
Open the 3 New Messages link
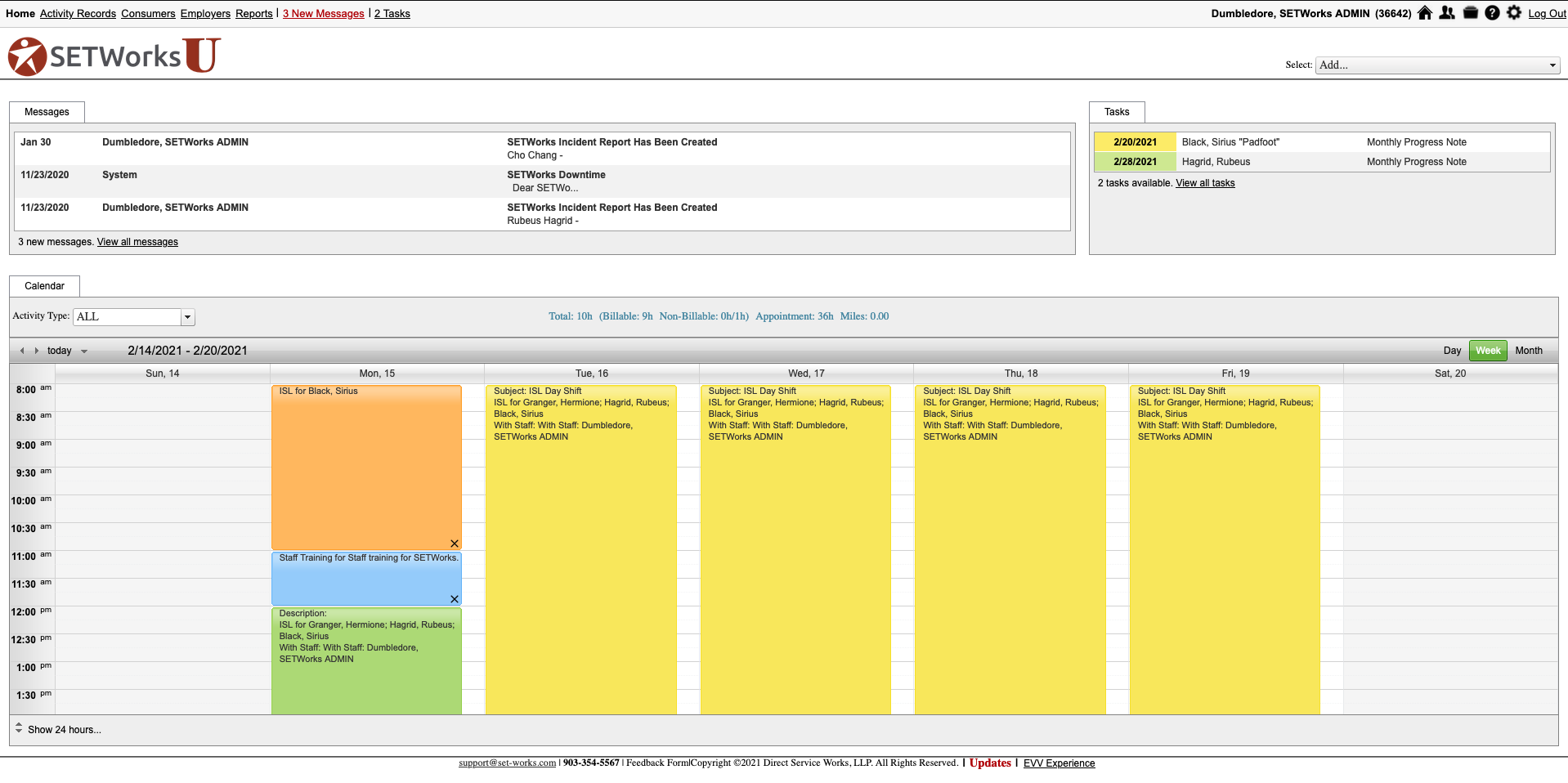(x=324, y=14)
